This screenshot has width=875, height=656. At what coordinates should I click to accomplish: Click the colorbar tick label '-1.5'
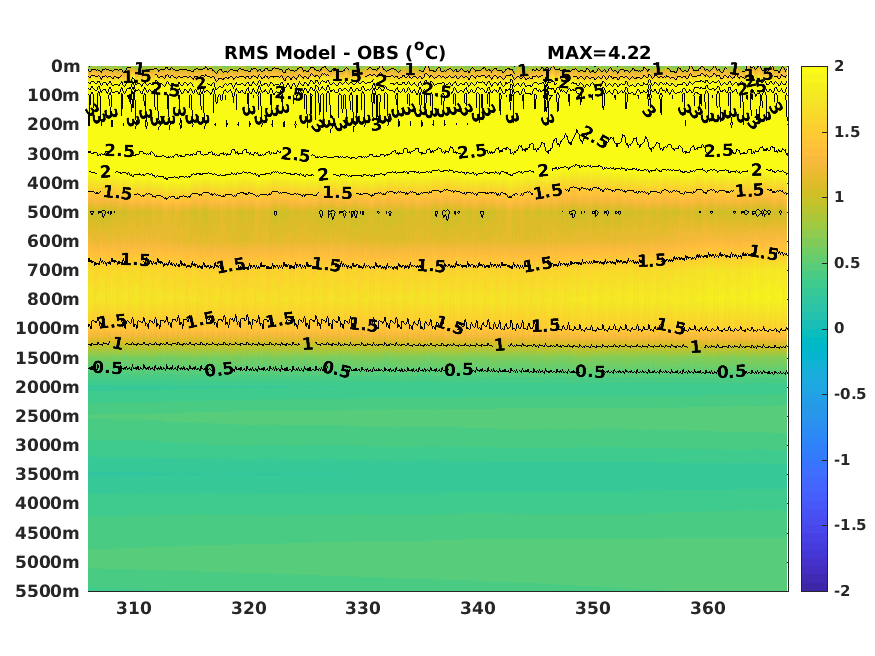click(x=850, y=525)
